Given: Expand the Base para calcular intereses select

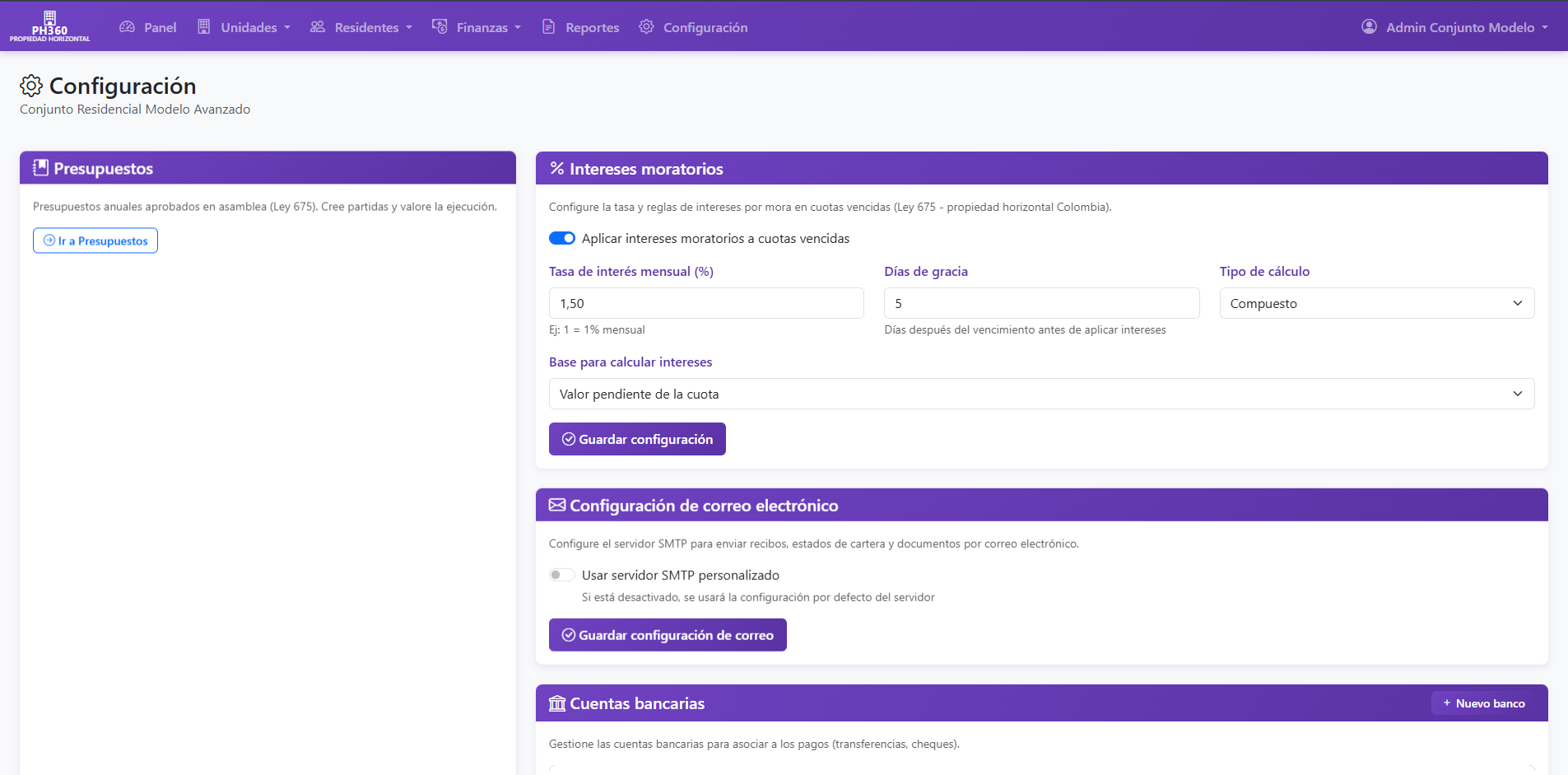Looking at the screenshot, I should pos(1041,394).
